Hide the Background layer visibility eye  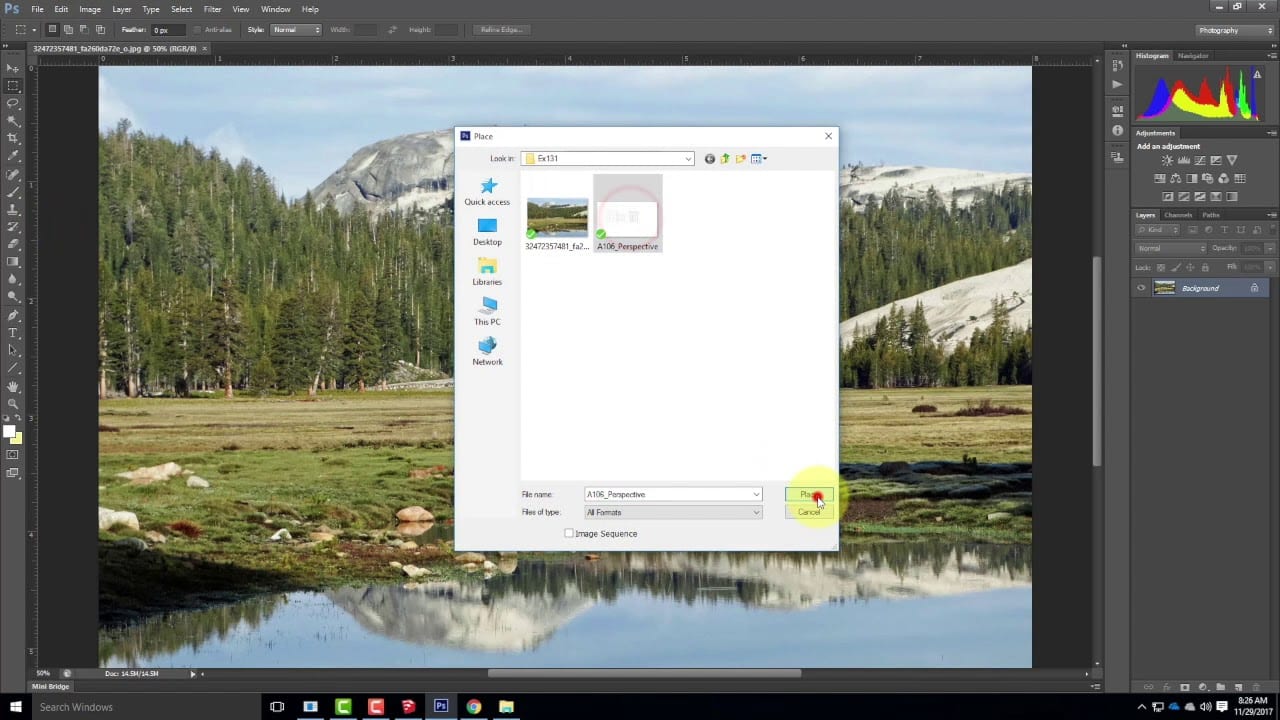(1141, 288)
